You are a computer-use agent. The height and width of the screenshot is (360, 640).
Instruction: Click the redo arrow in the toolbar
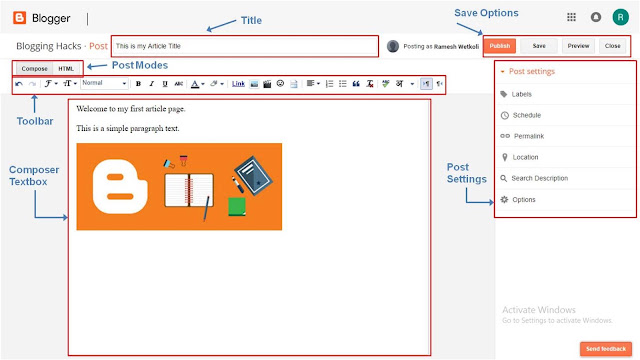[x=32, y=84]
